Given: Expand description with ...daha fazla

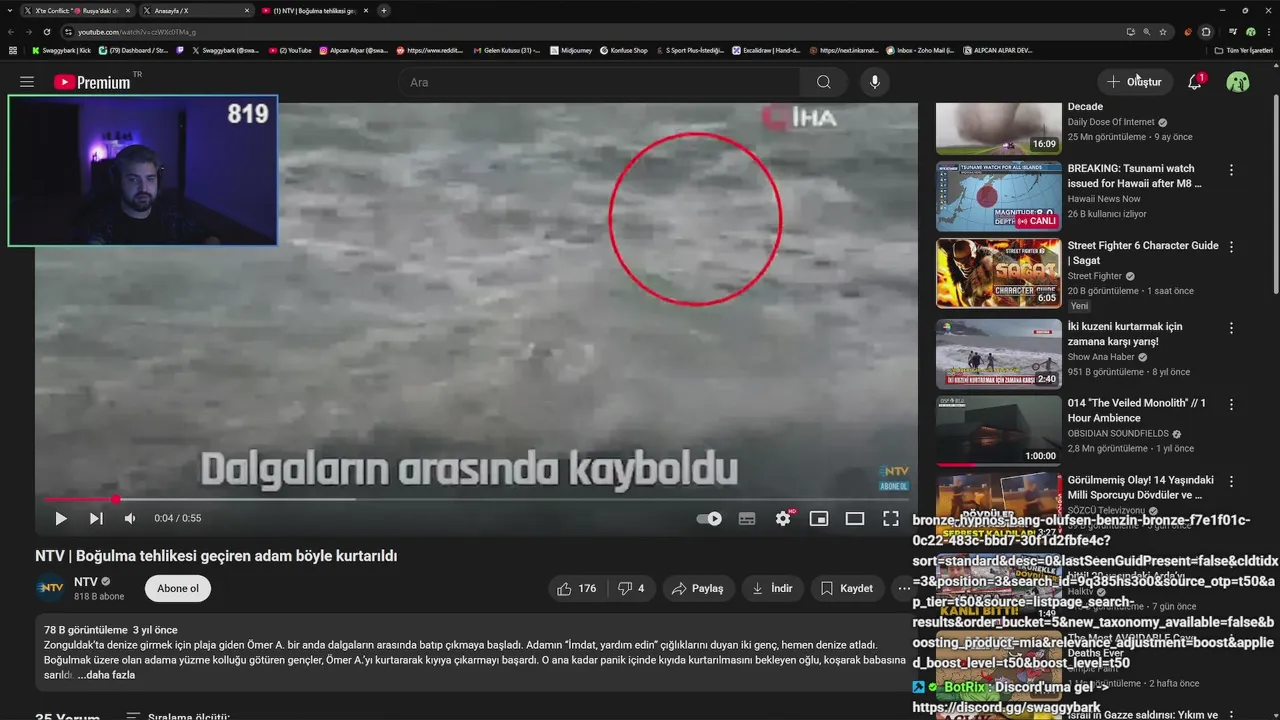Looking at the screenshot, I should pyautogui.click(x=106, y=675).
